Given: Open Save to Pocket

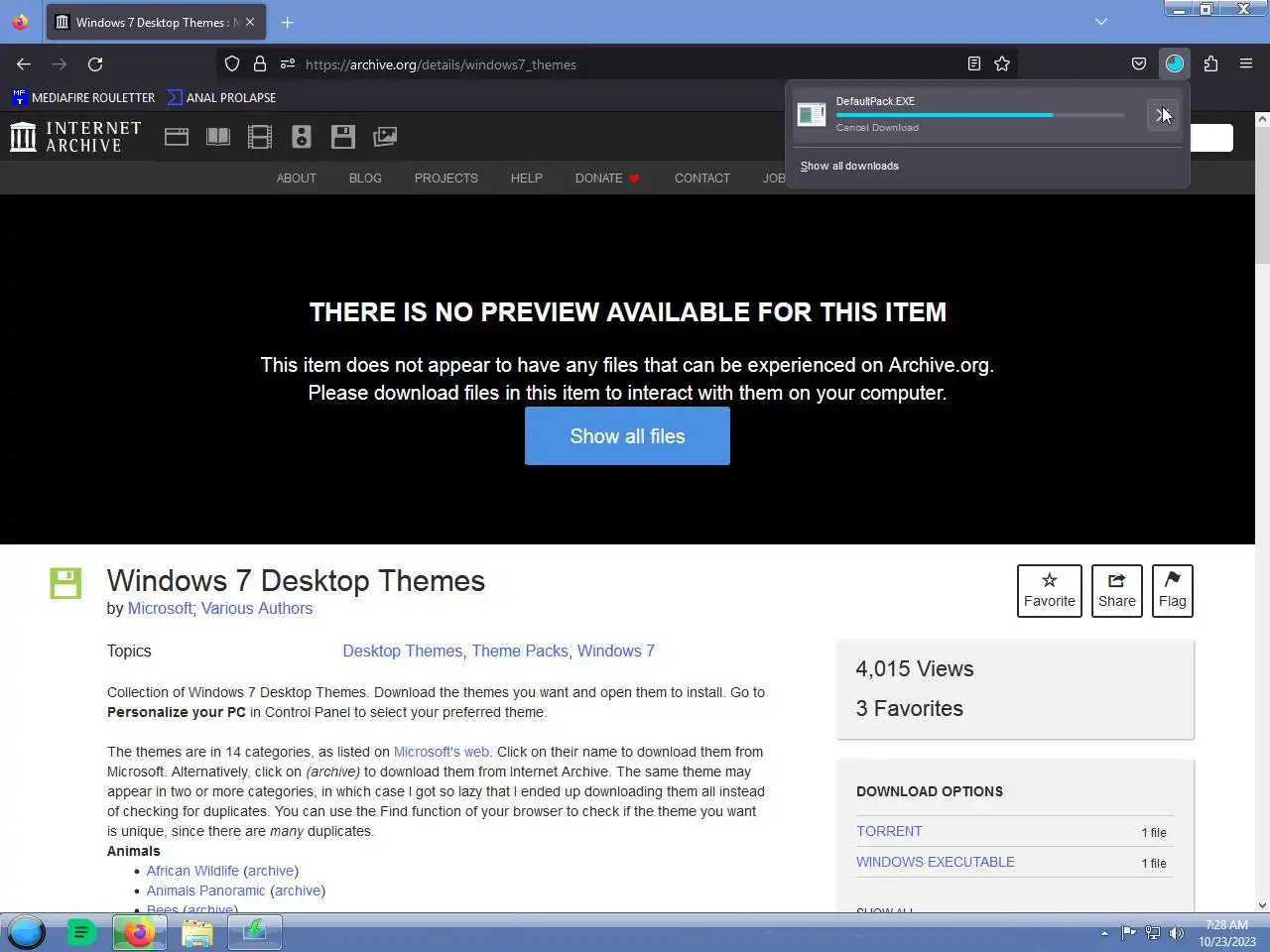Looking at the screenshot, I should (x=1139, y=64).
